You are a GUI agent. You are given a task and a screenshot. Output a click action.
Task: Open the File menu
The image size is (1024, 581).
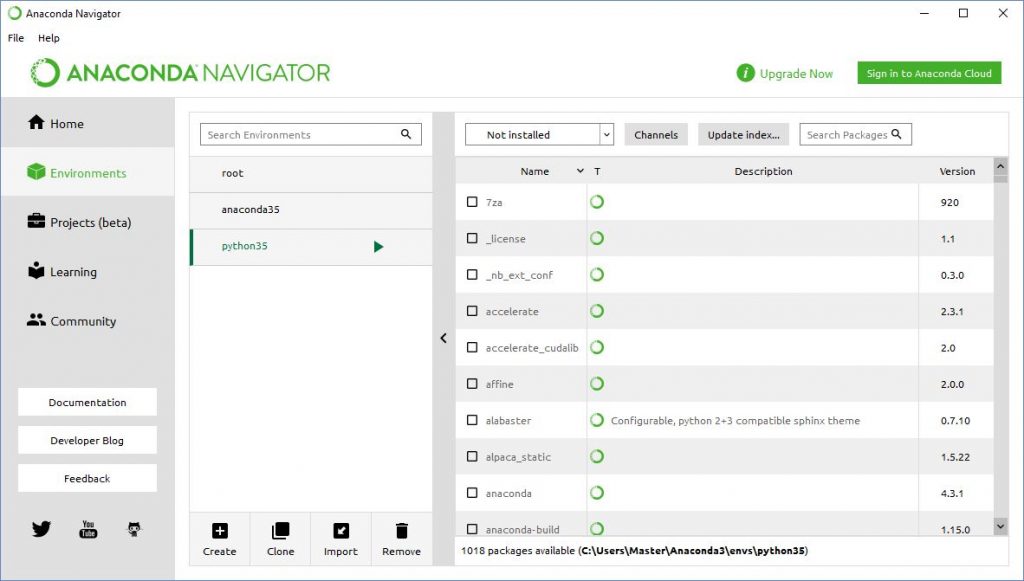pos(16,38)
